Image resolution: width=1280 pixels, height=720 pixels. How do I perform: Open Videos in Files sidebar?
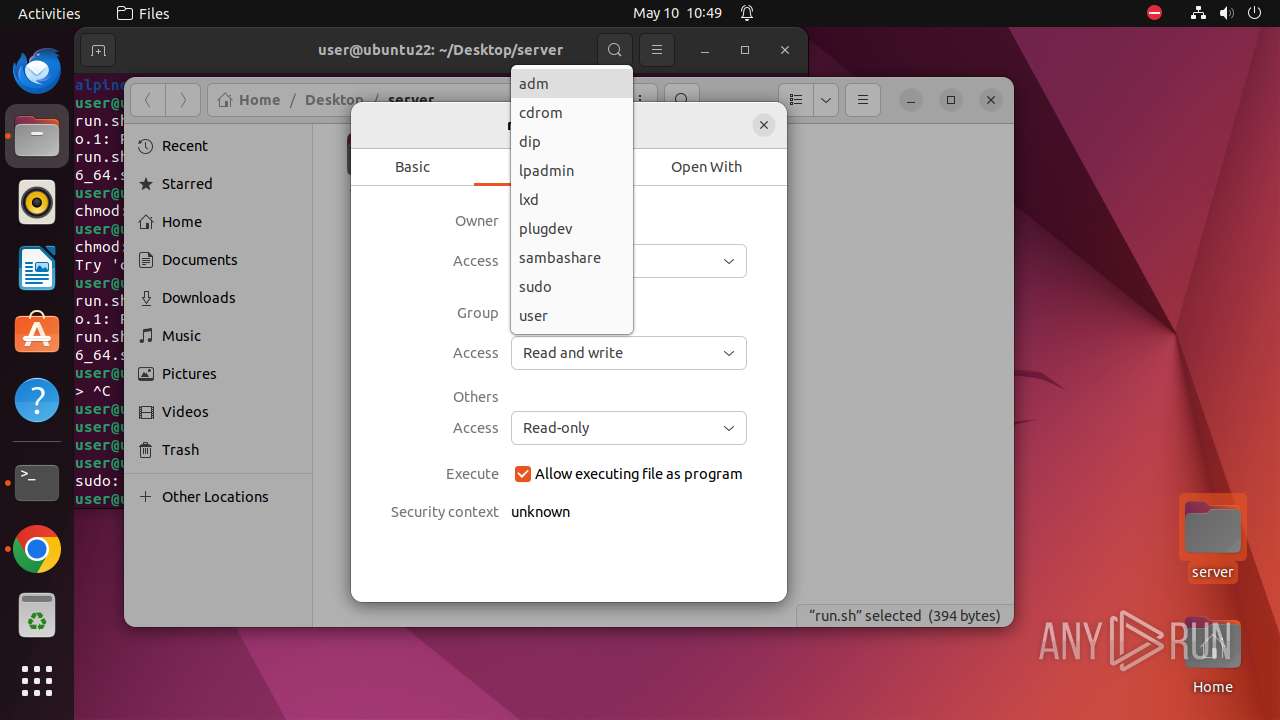tap(218, 412)
